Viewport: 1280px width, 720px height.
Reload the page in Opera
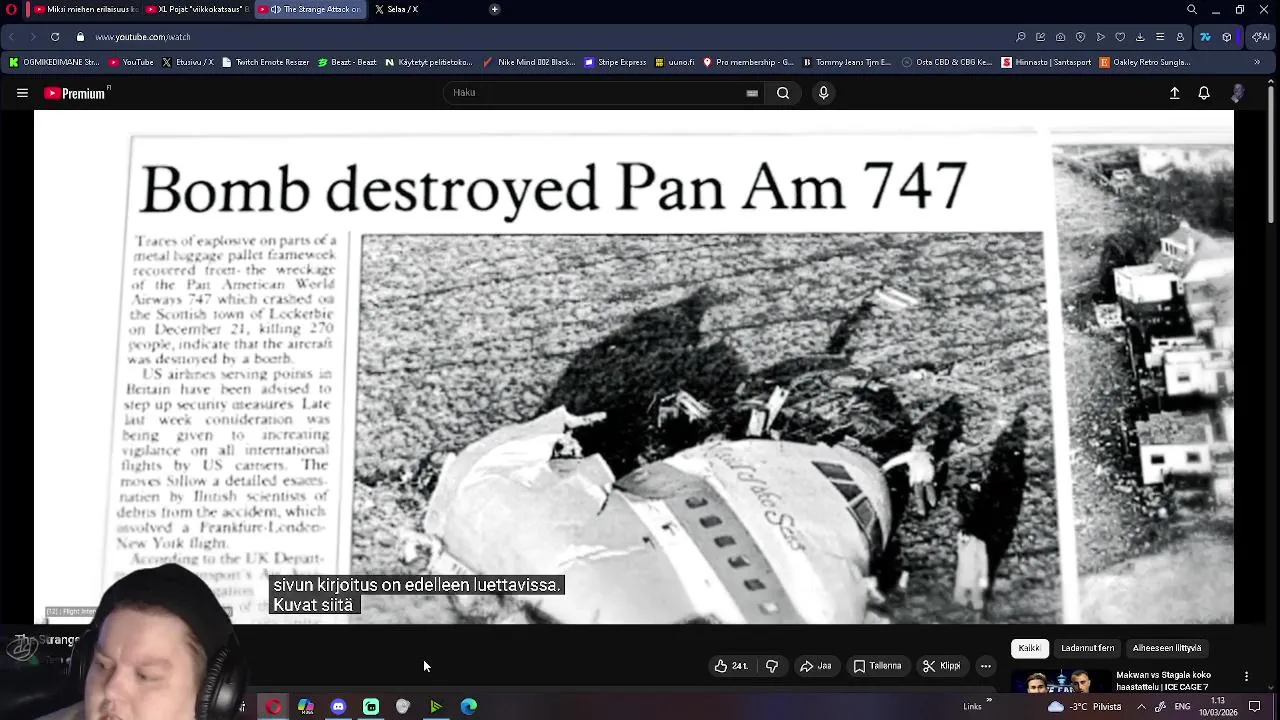[x=55, y=37]
